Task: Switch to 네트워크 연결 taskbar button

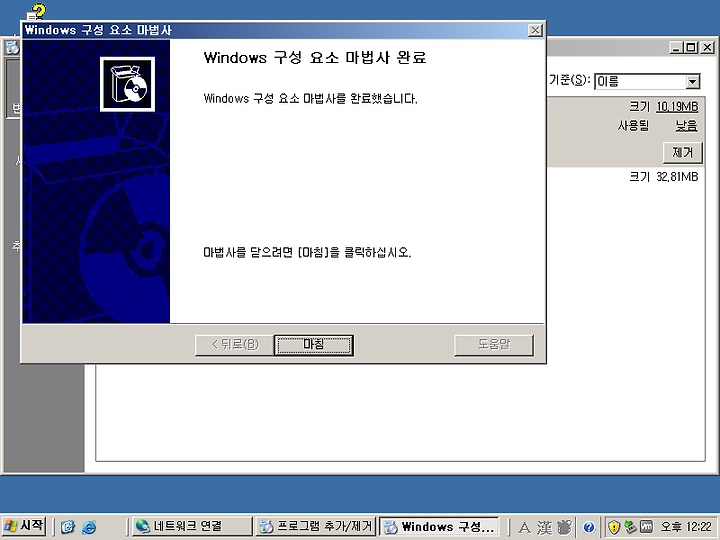Action: click(x=192, y=526)
